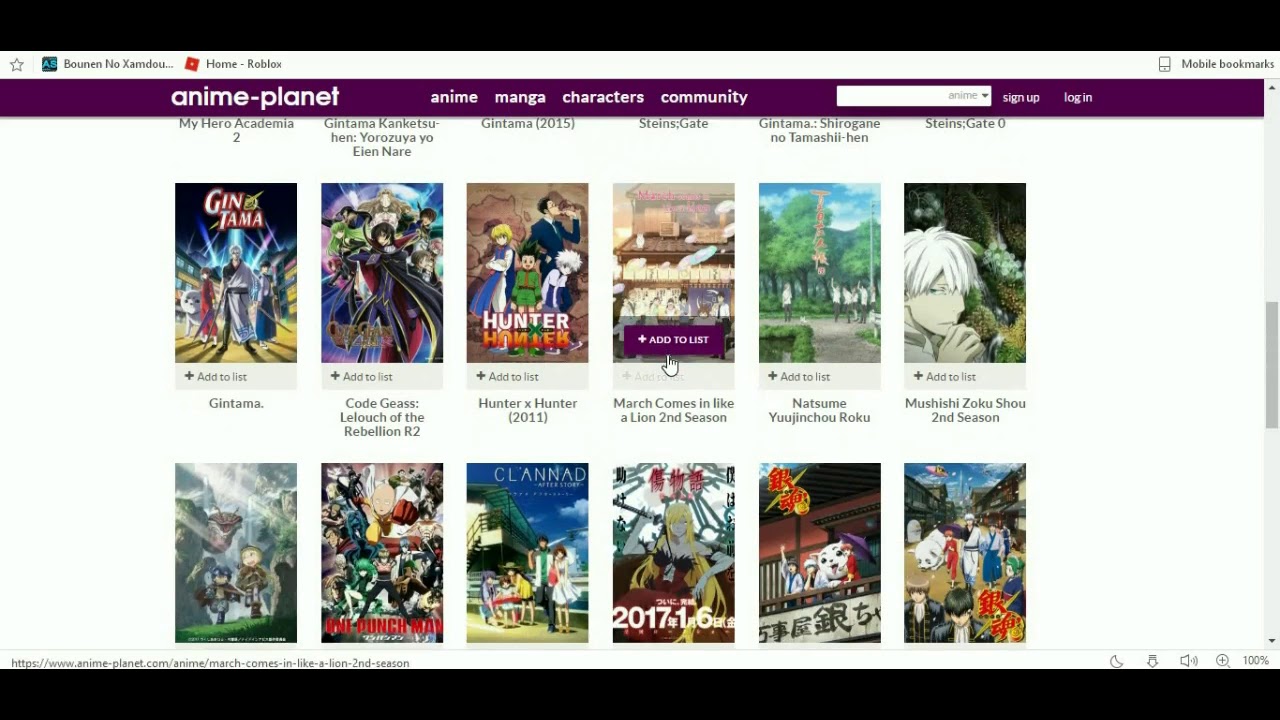Click the Gintama. title link

tap(236, 403)
